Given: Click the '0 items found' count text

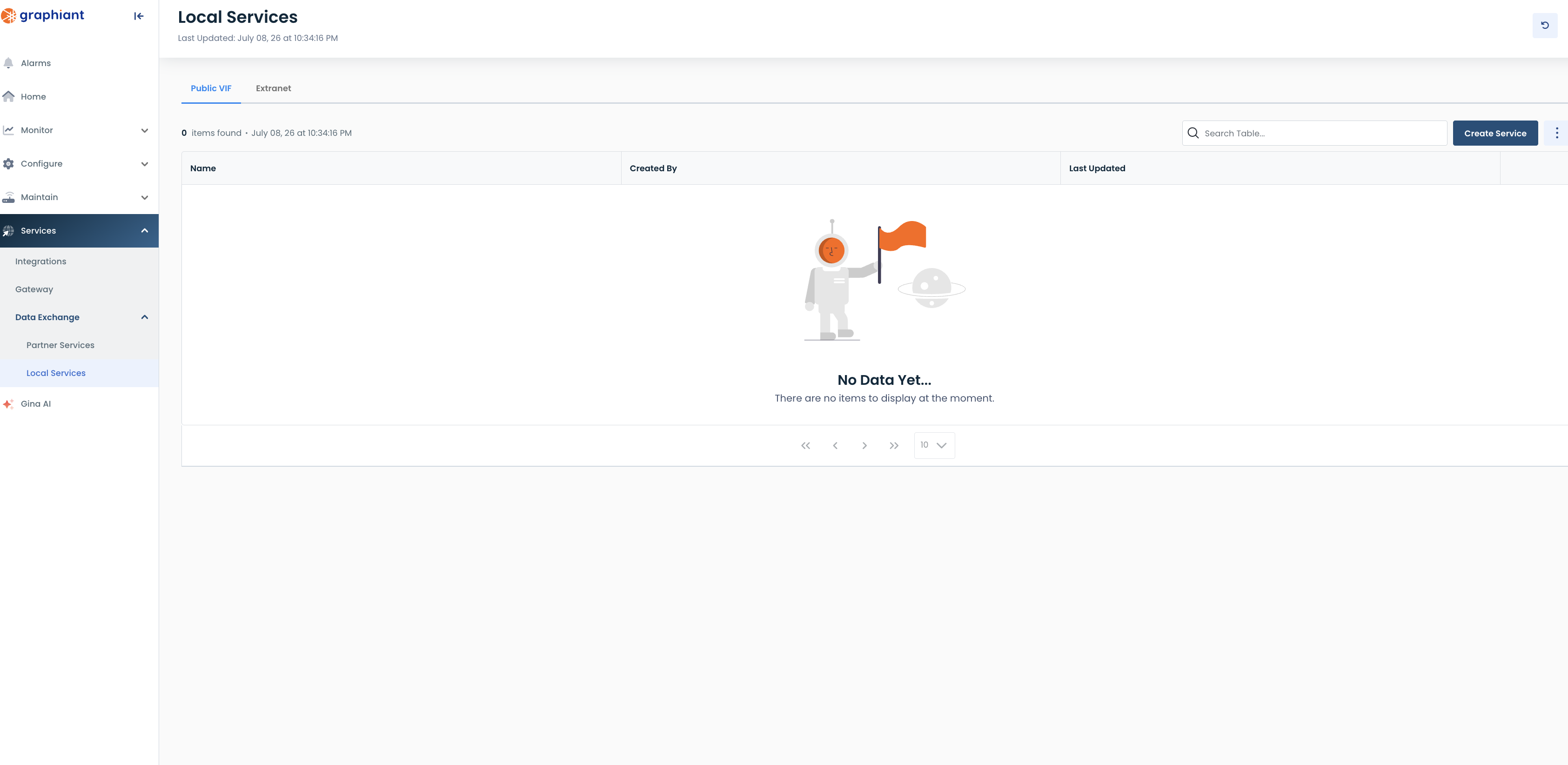Looking at the screenshot, I should pos(211,133).
